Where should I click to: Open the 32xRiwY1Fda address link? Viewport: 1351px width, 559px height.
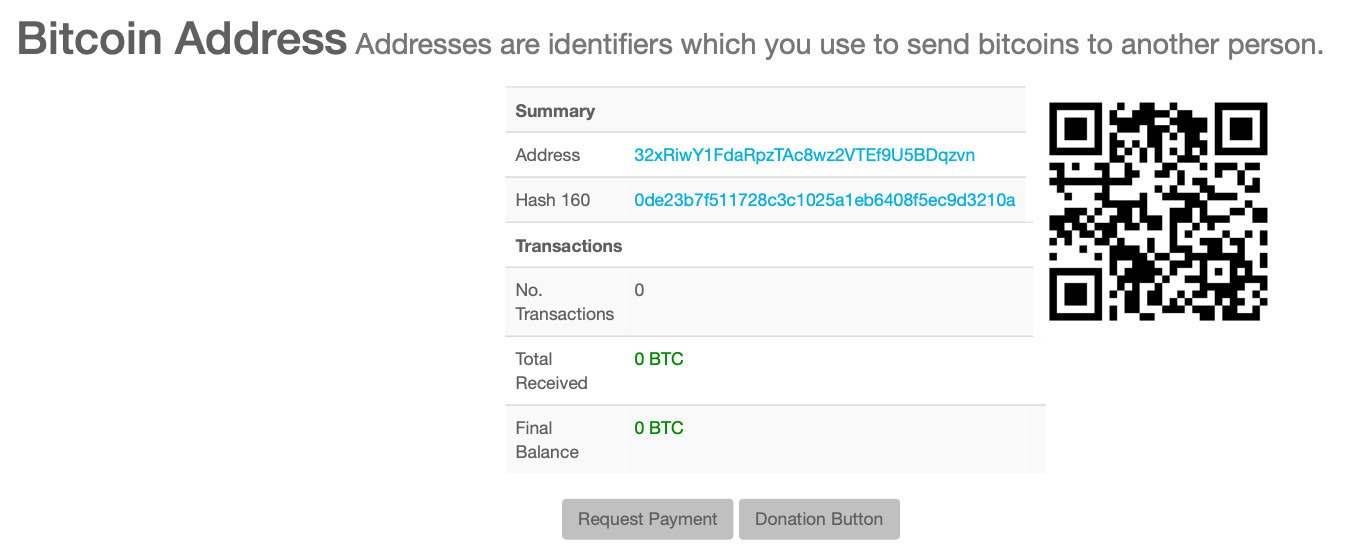pos(804,155)
